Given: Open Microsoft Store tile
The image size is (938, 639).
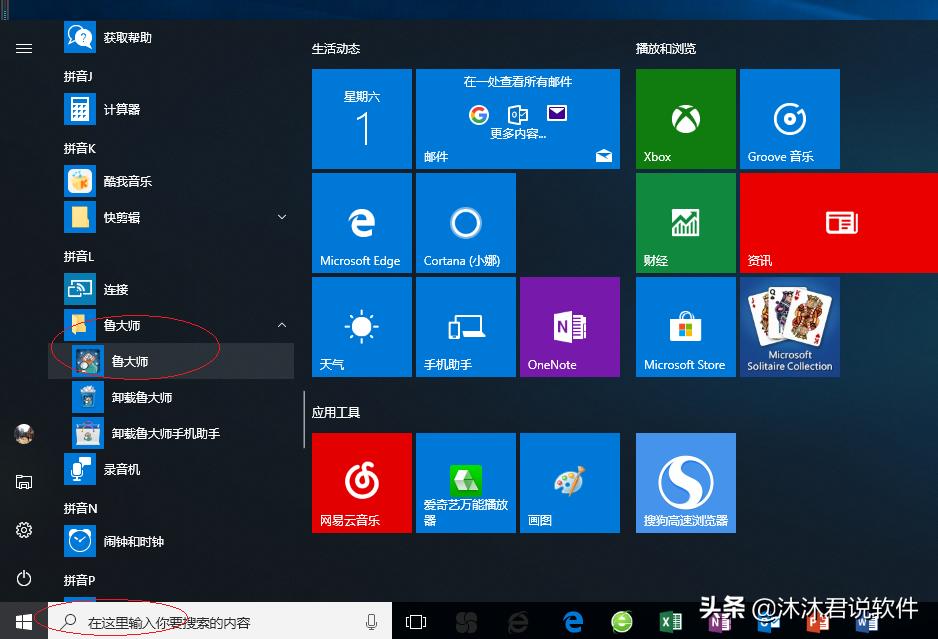Looking at the screenshot, I should pyautogui.click(x=685, y=327).
